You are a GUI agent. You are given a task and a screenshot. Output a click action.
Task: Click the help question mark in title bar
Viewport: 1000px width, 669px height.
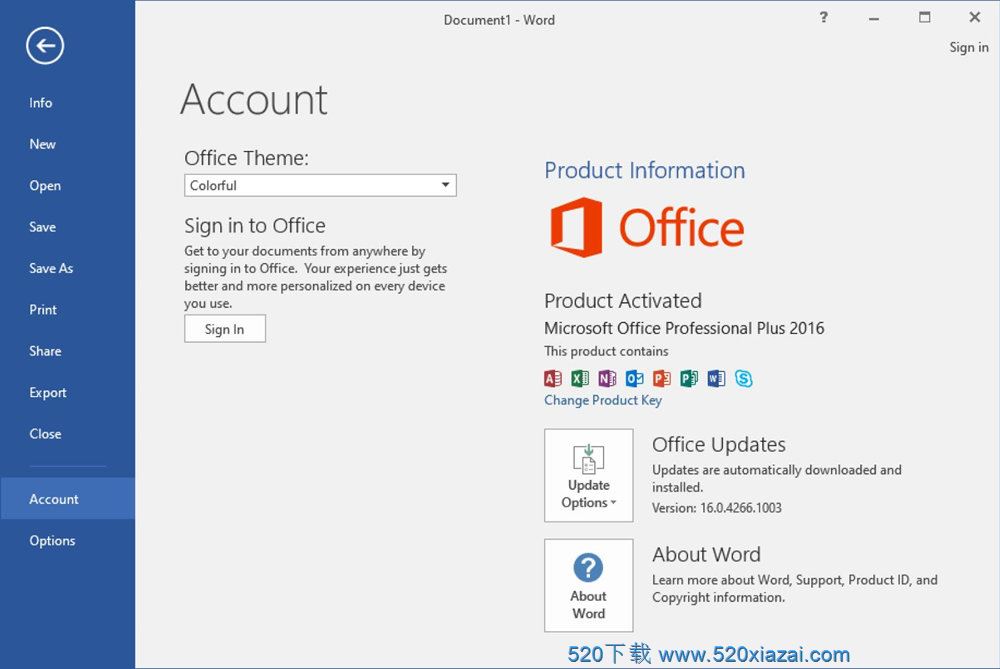(823, 17)
